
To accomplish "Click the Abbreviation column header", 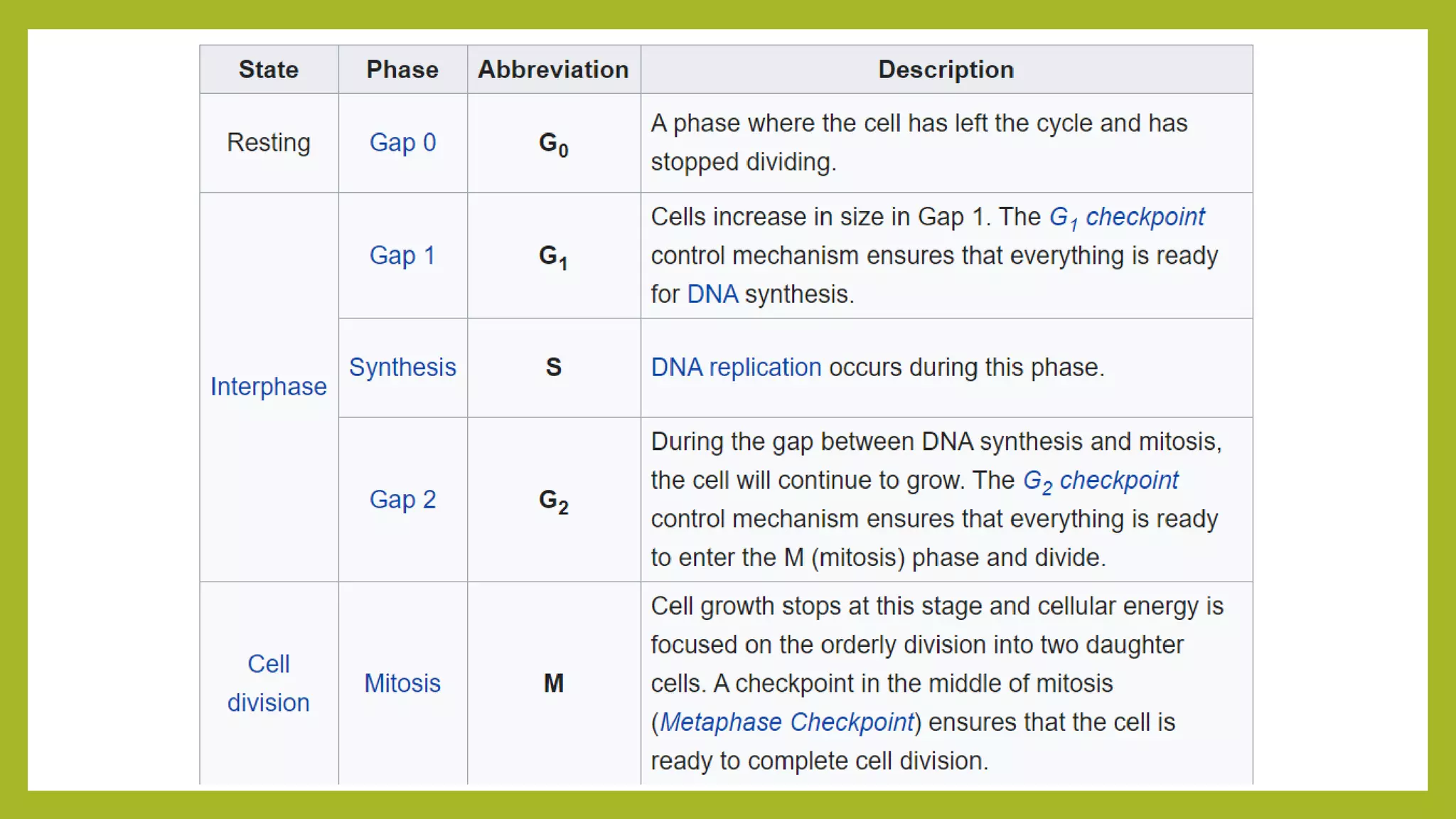I will click(x=553, y=70).
